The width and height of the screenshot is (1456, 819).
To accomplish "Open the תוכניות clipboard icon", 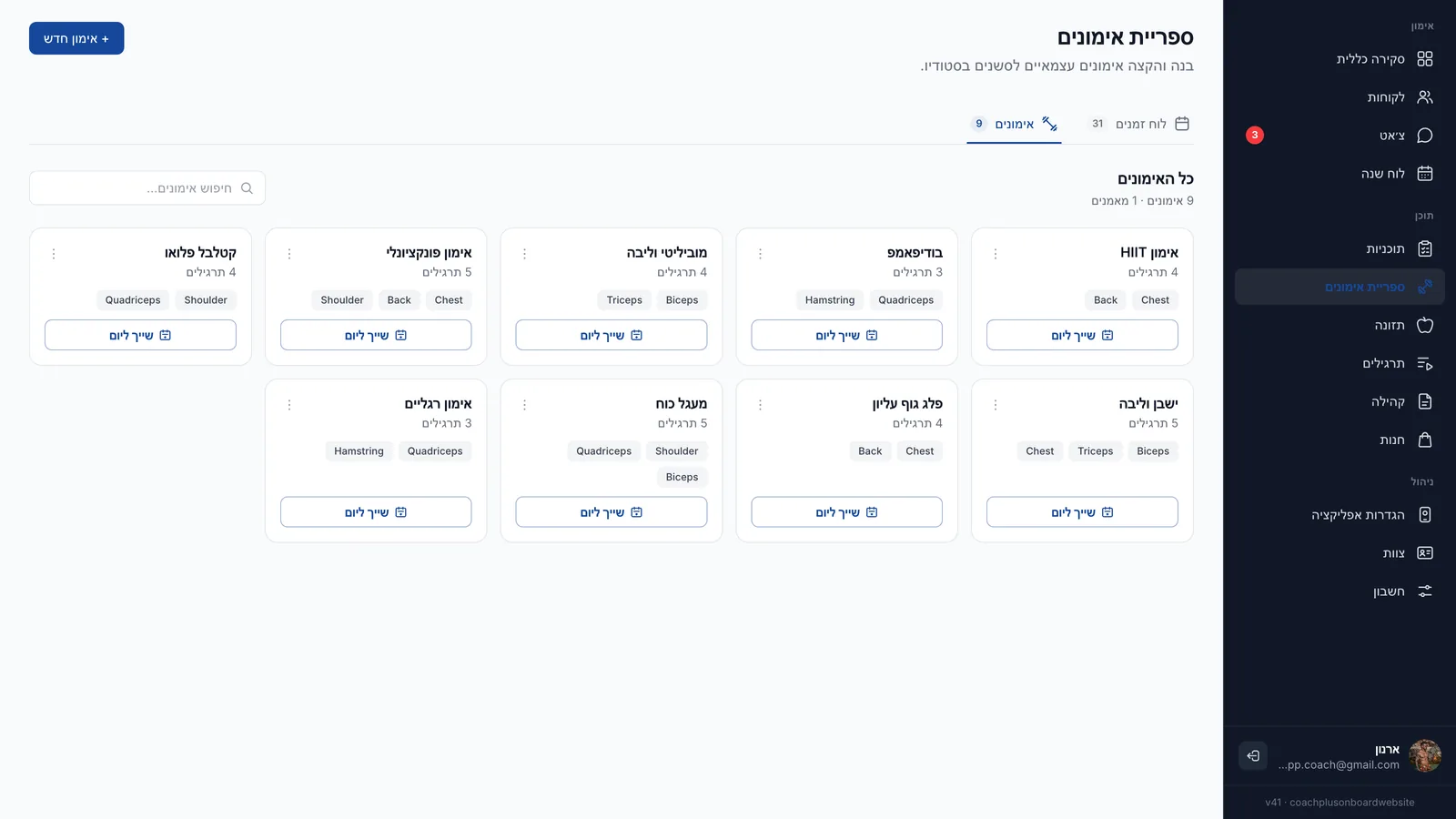I will tap(1425, 249).
